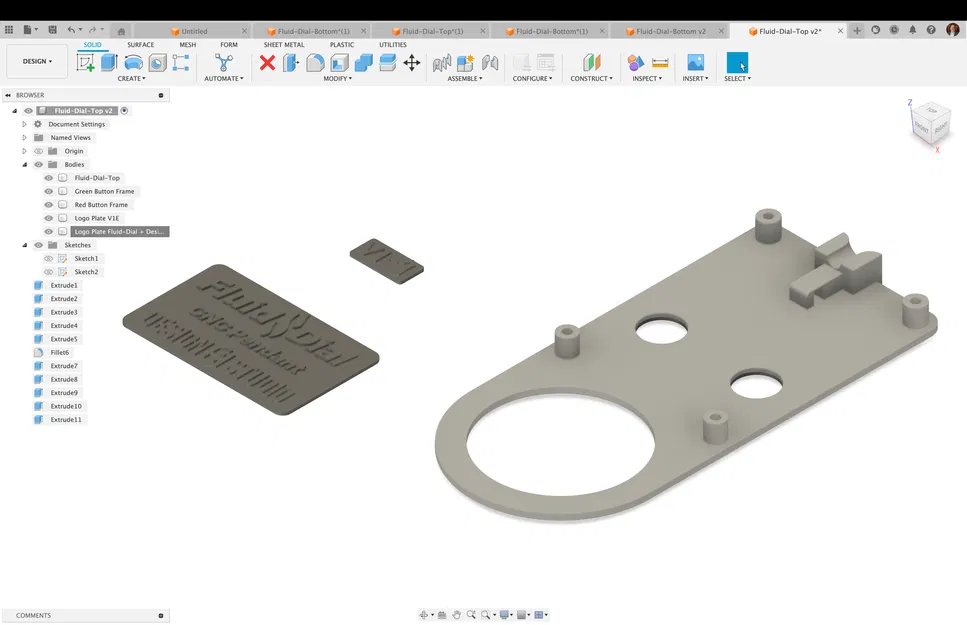Click the Orbit icon in the navigation bar
This screenshot has height=625, width=967.
(424, 614)
